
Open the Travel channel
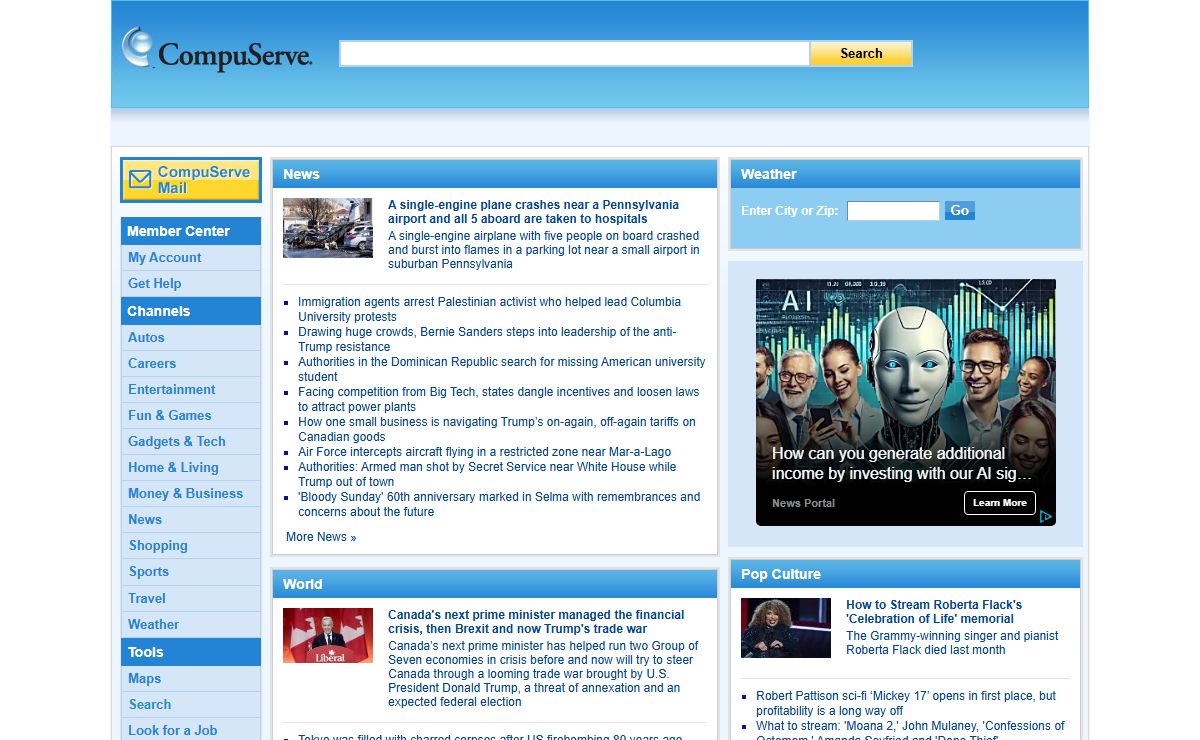coord(147,598)
